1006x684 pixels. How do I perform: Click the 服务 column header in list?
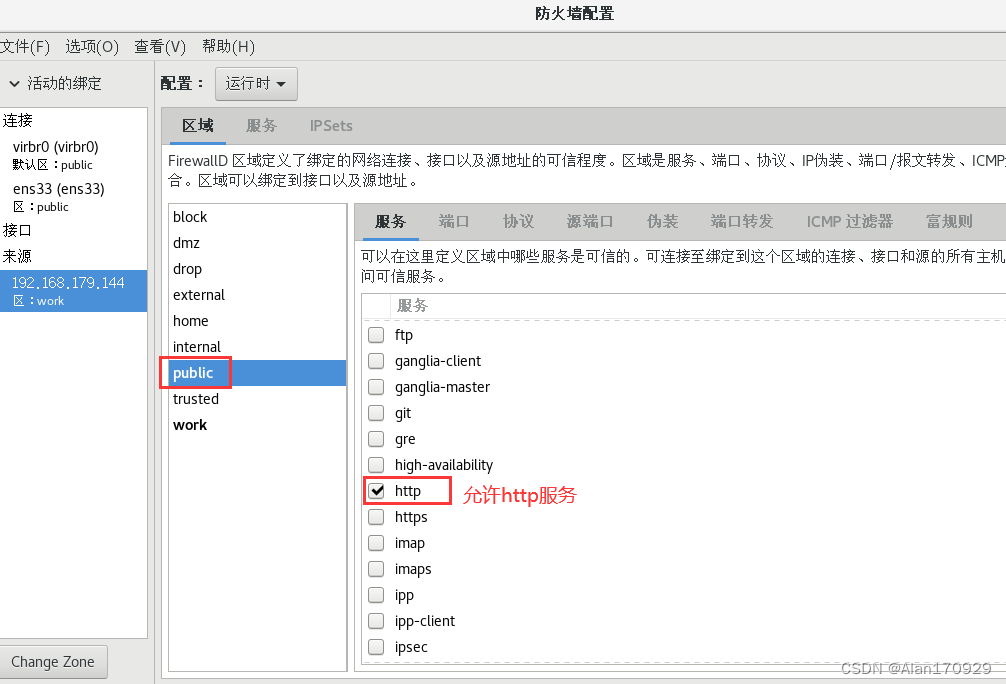point(412,305)
